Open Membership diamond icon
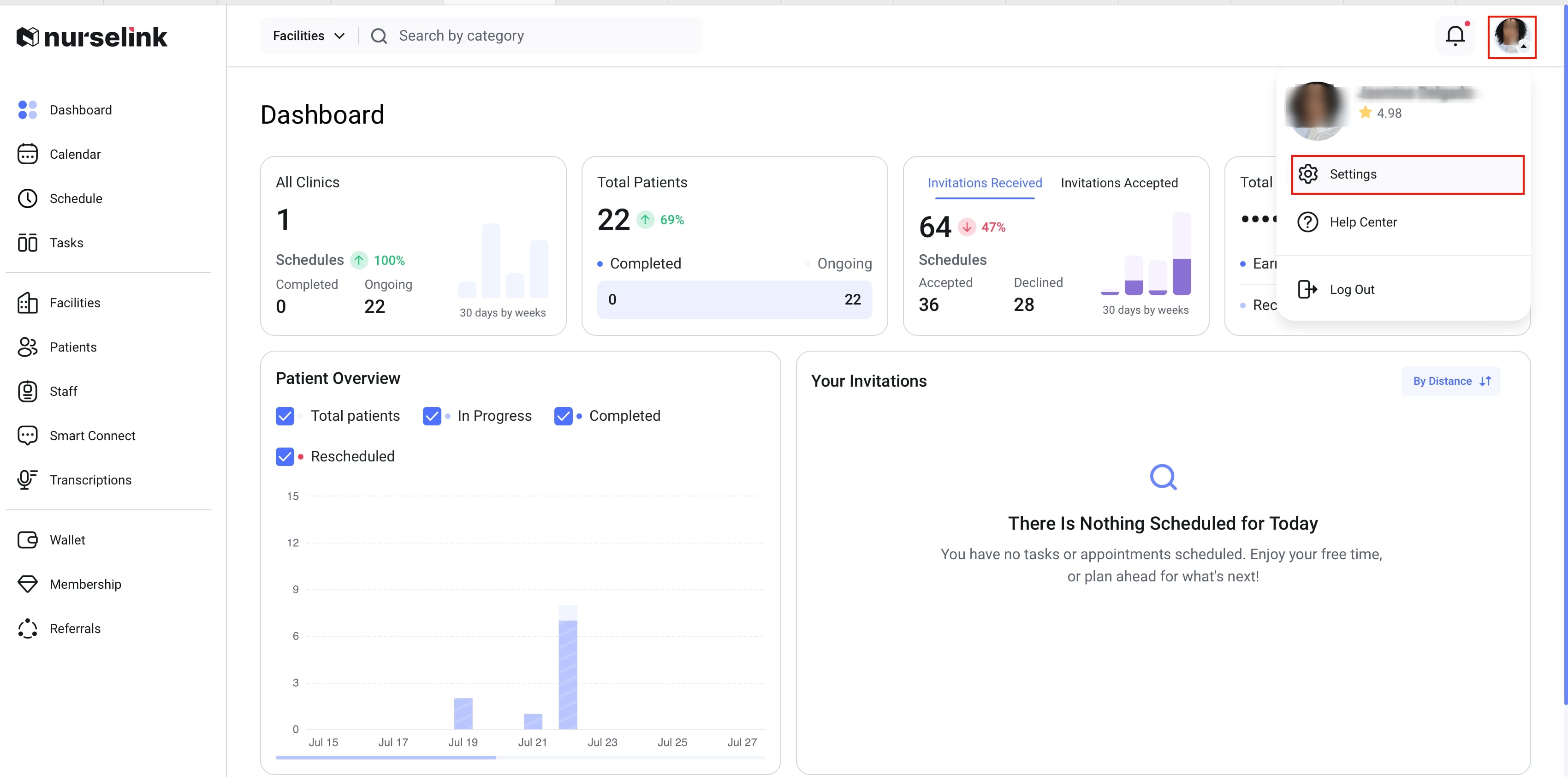The width and height of the screenshot is (1568, 777). point(27,584)
